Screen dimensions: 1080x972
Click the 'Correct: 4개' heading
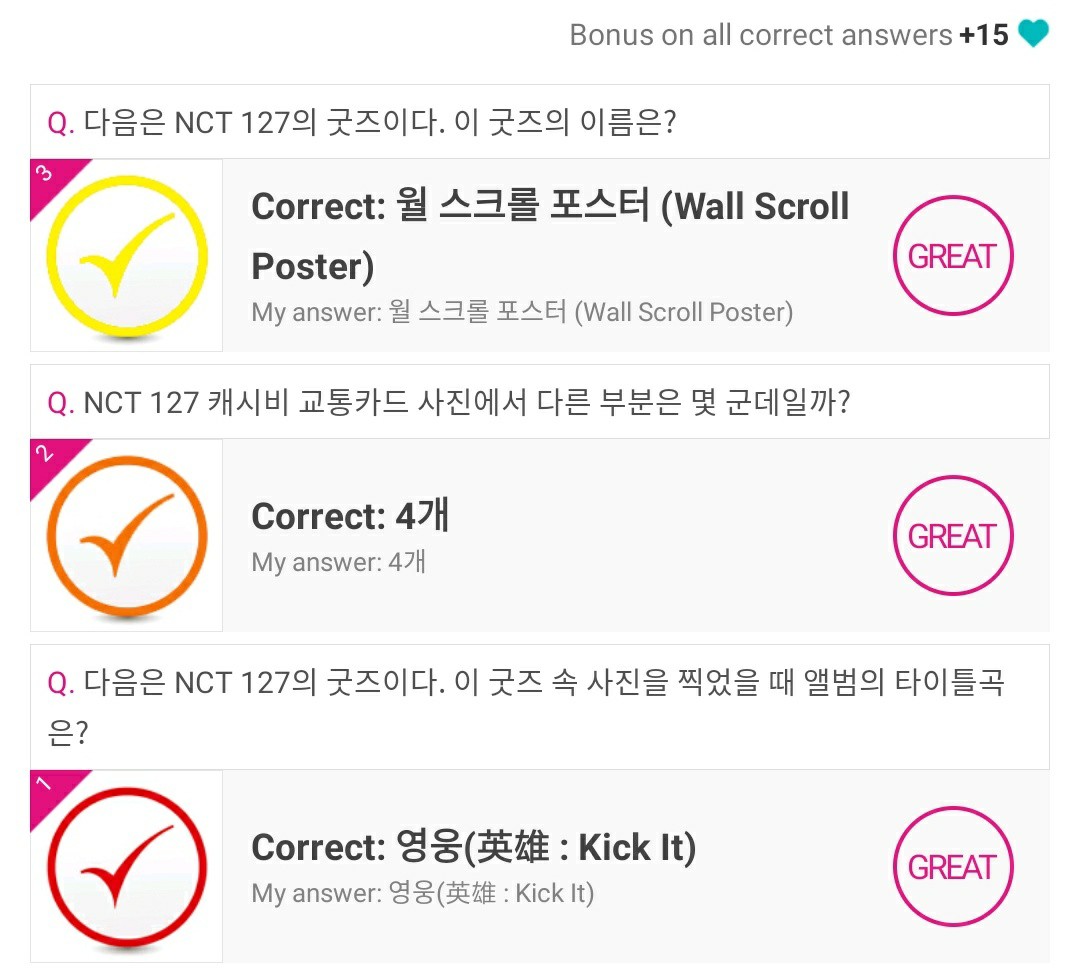pyautogui.click(x=350, y=516)
